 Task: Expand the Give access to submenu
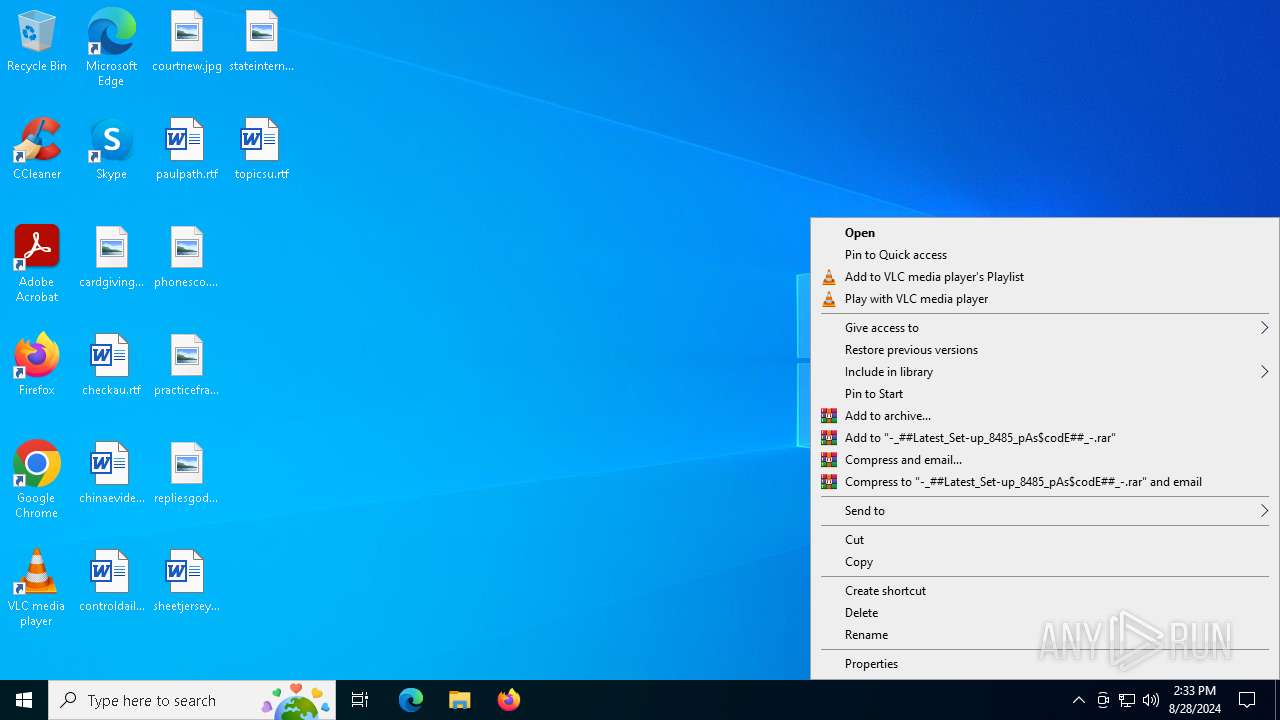pyautogui.click(x=1045, y=328)
